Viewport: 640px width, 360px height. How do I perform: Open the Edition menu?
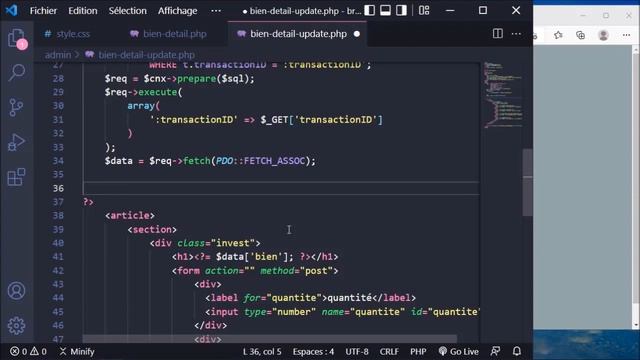coord(82,11)
